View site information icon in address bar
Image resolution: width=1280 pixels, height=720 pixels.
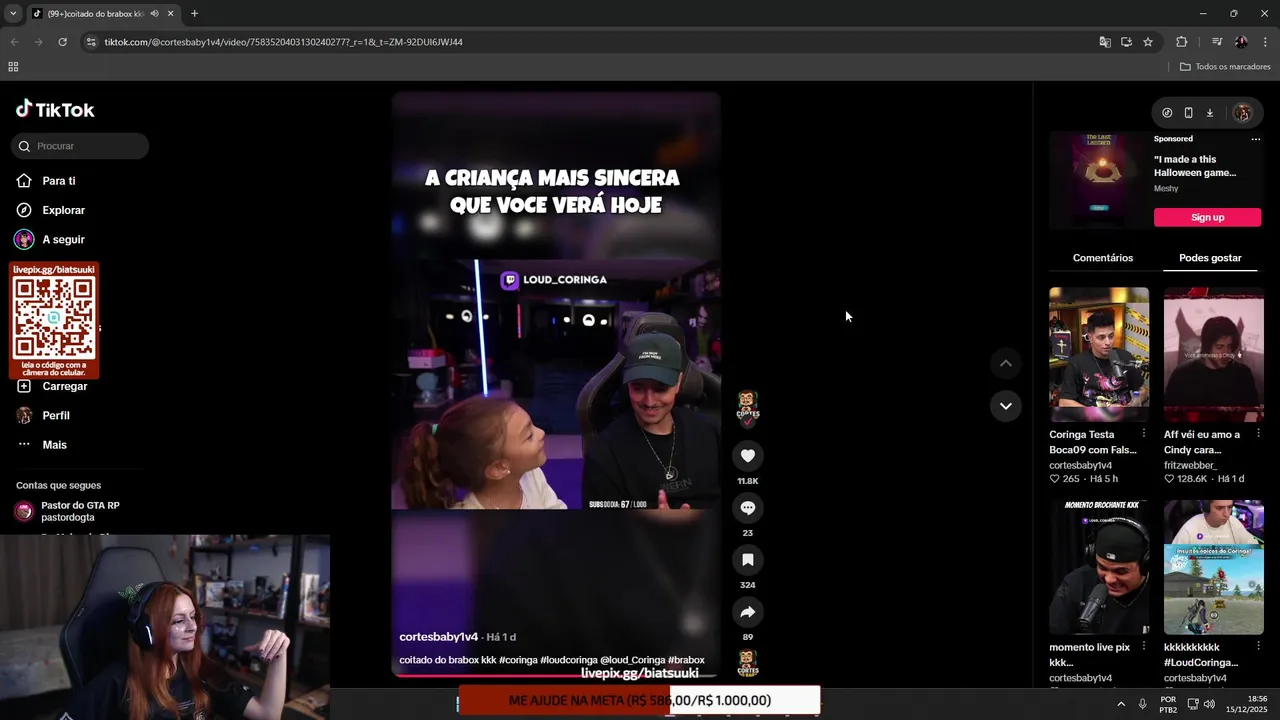click(x=91, y=42)
